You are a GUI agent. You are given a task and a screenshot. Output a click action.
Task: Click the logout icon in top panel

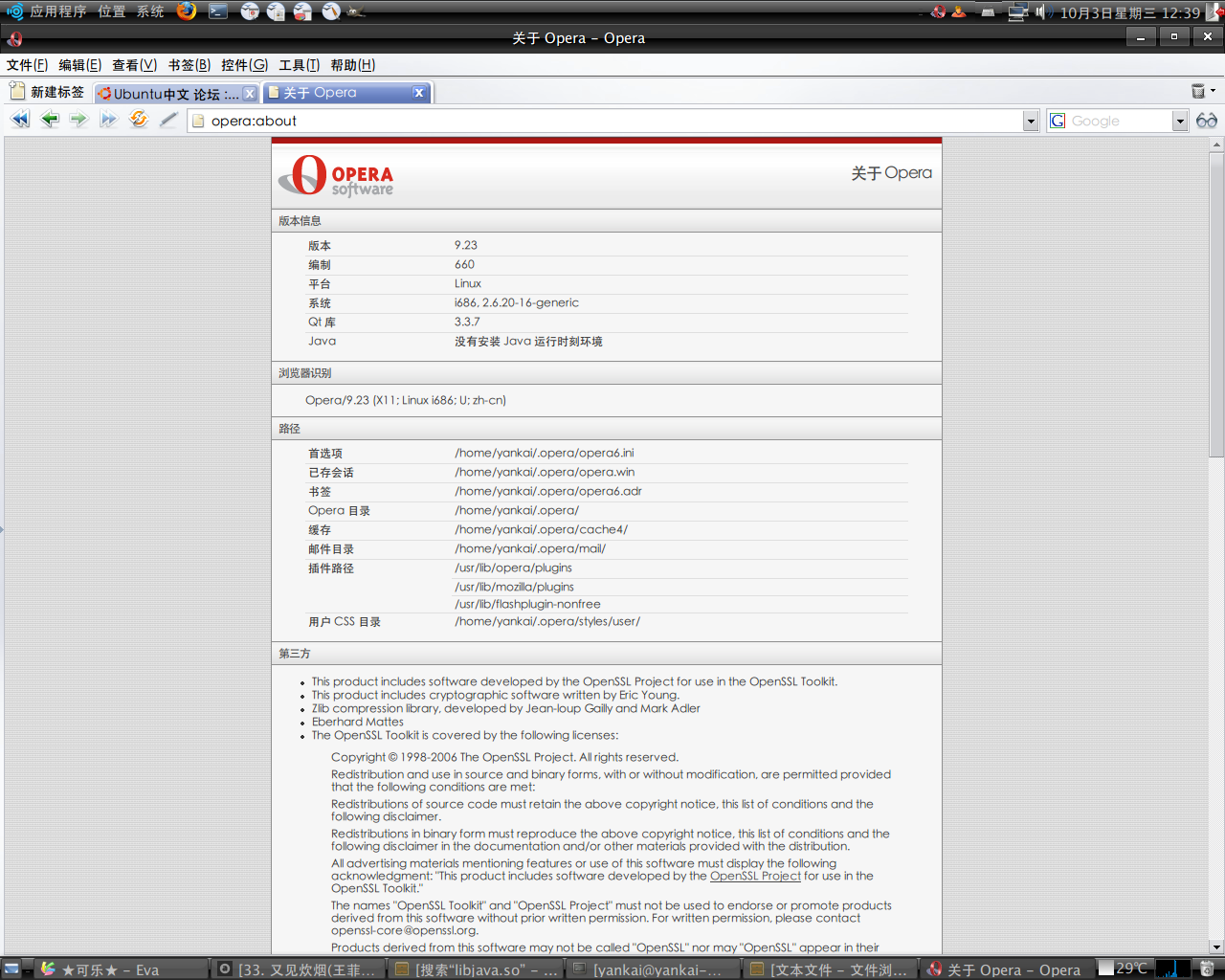tap(1214, 12)
